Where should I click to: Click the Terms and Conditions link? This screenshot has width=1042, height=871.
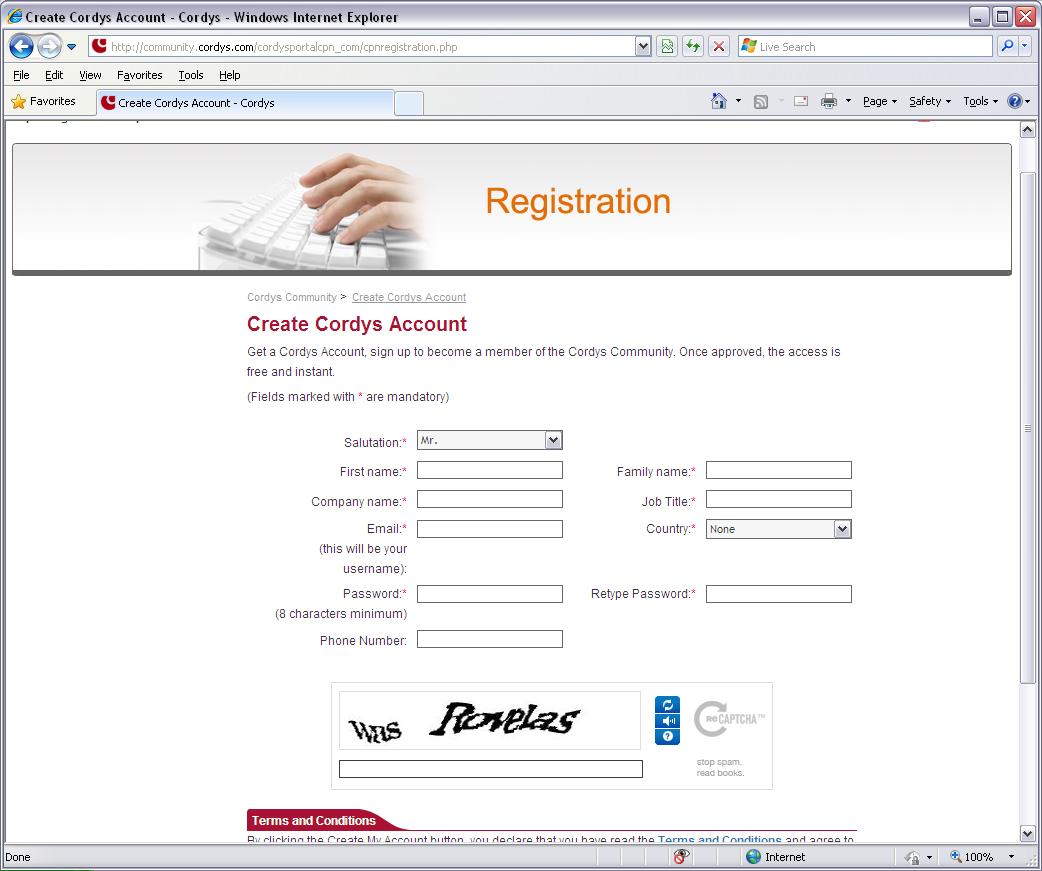click(720, 839)
